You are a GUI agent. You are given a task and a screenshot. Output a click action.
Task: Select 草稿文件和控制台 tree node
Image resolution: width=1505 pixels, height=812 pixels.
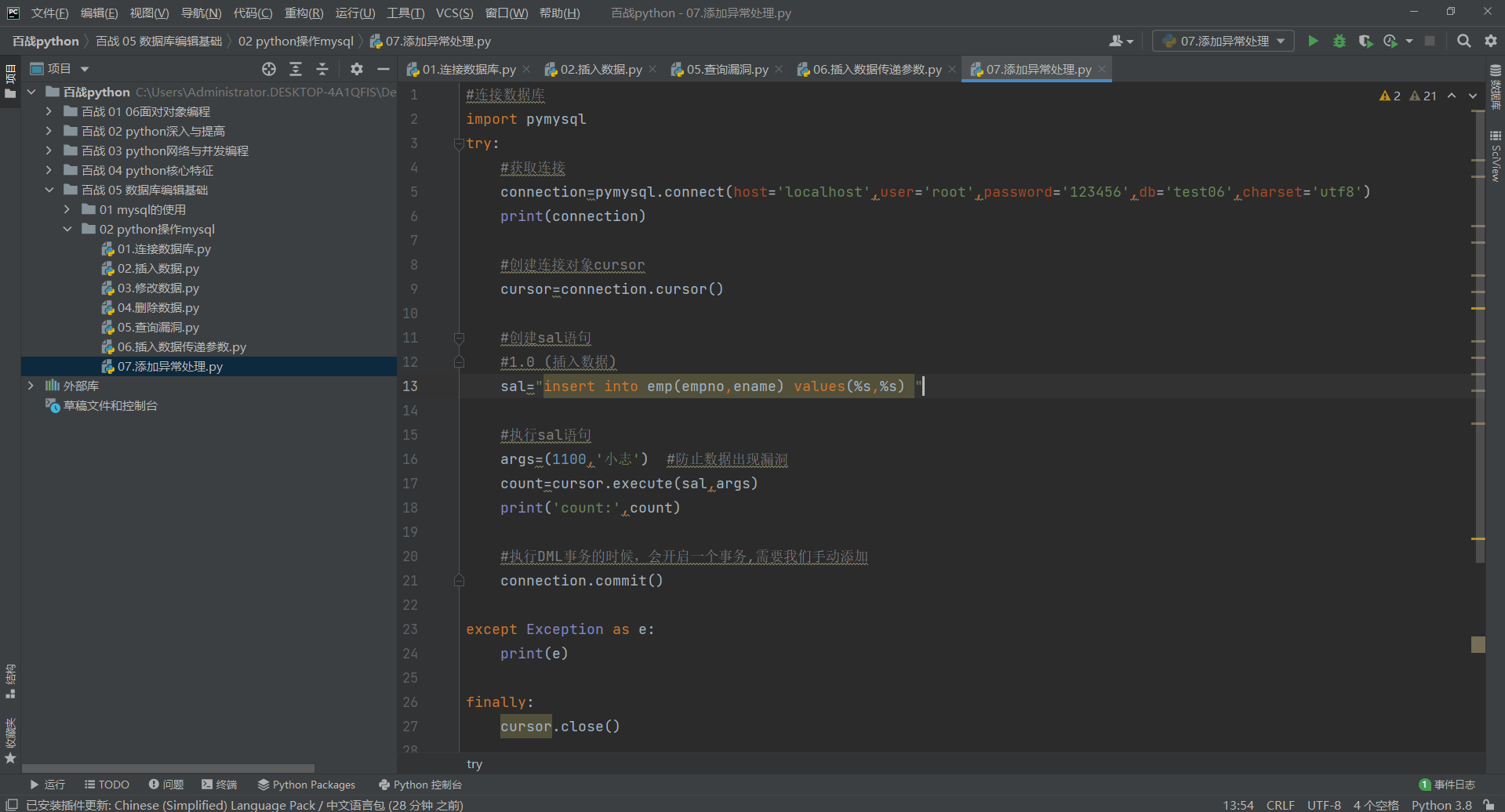(103, 405)
